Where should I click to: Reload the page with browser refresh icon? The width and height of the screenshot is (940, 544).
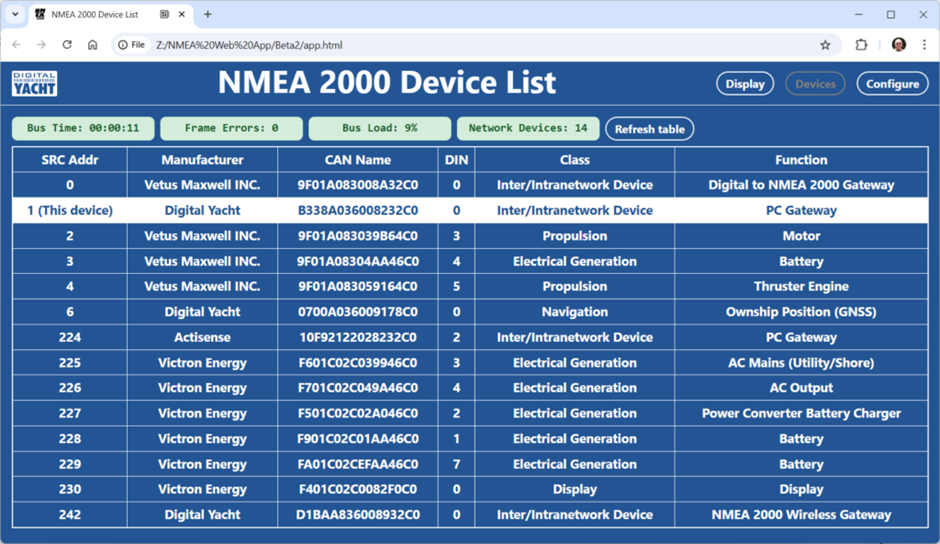pos(67,45)
